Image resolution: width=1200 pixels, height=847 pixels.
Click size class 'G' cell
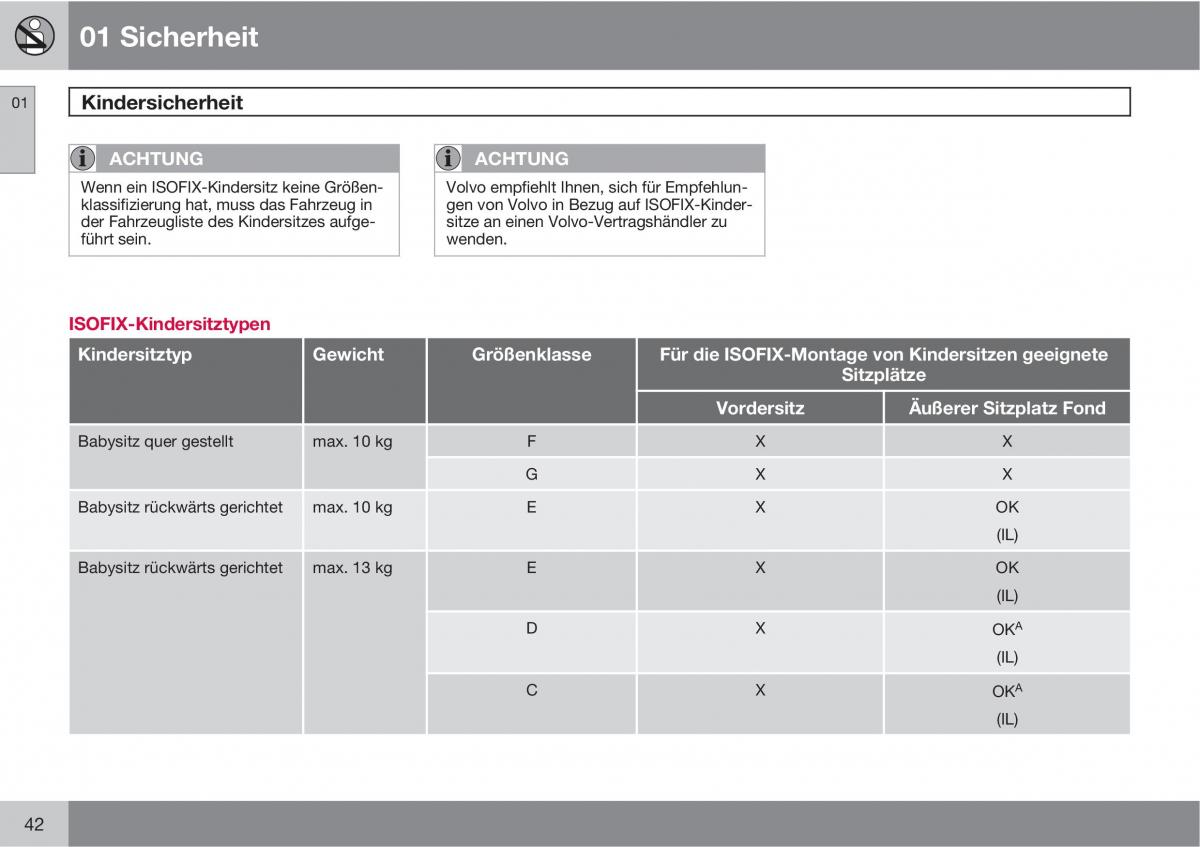click(532, 474)
